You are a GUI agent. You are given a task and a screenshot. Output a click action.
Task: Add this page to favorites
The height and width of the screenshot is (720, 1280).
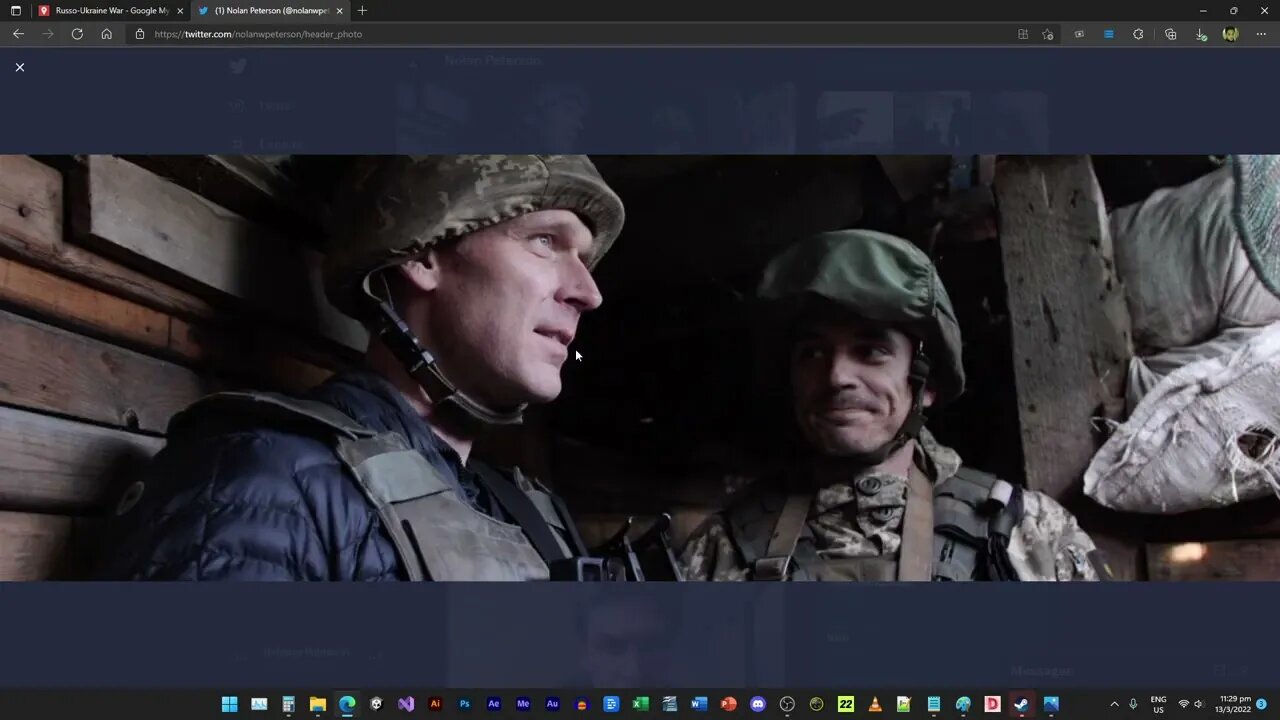[1047, 34]
